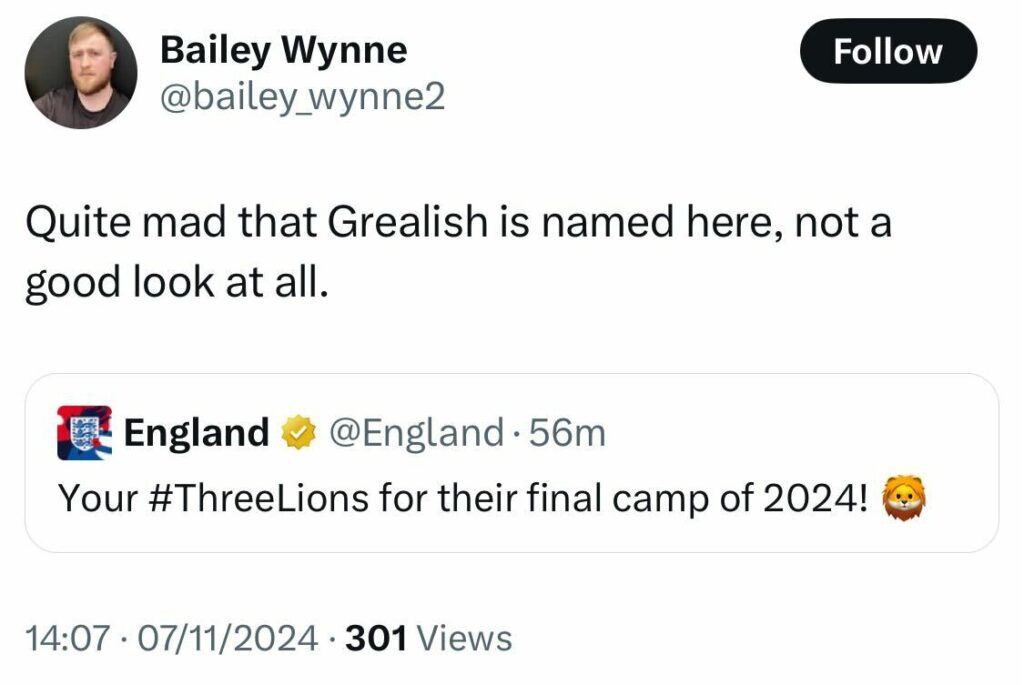Viewport: 1024px width, 685px height.
Task: Open Bailey Wynne's profile picture
Action: click(x=81, y=72)
